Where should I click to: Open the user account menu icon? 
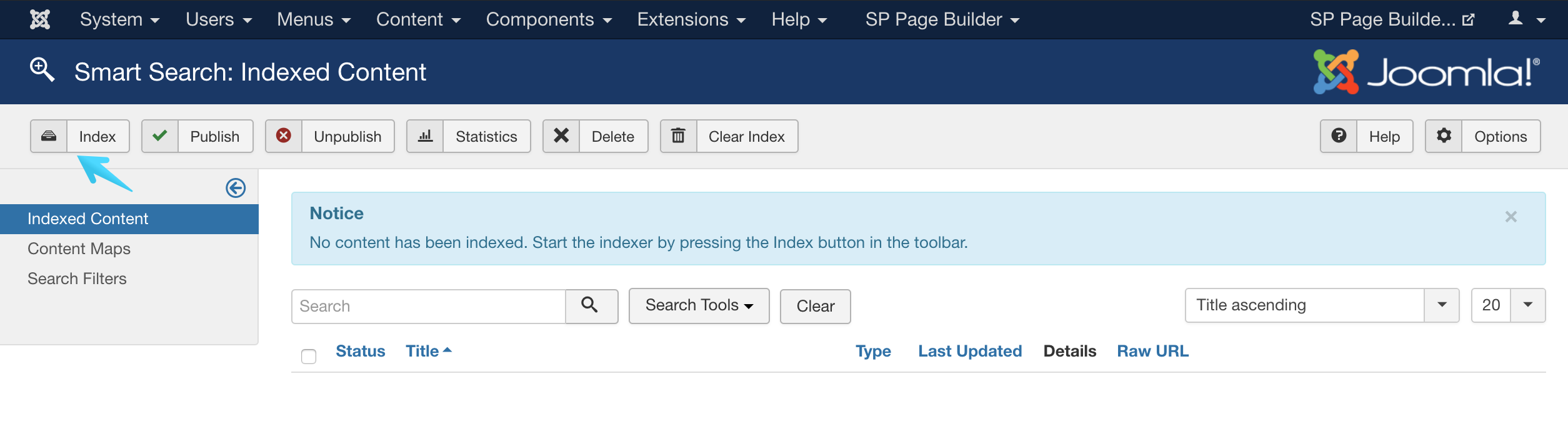(1526, 19)
